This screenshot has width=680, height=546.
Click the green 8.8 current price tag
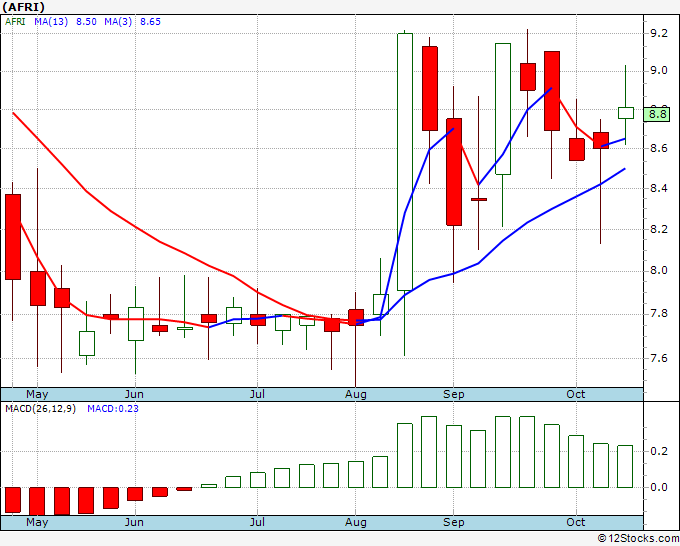(657, 114)
